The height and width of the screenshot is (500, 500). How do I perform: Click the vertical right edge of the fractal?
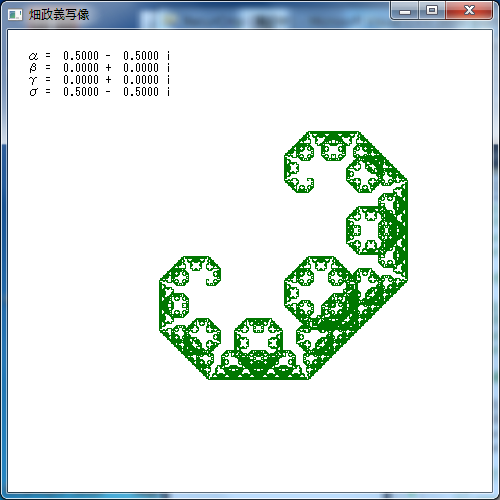tap(406, 231)
